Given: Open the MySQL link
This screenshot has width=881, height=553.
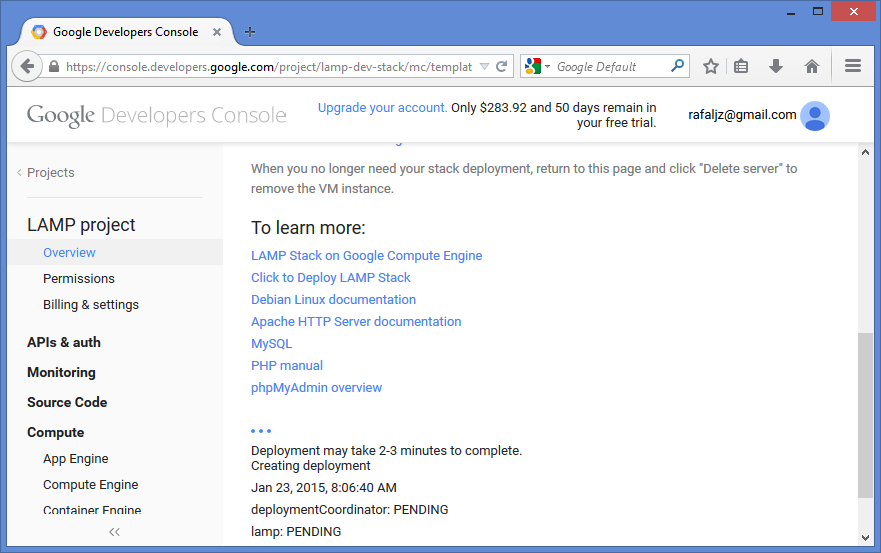Looking at the screenshot, I should click(271, 343).
